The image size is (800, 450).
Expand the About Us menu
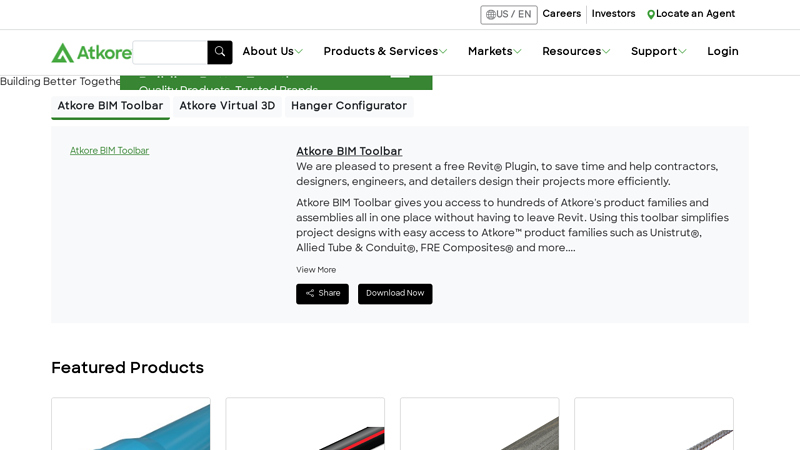click(x=272, y=52)
